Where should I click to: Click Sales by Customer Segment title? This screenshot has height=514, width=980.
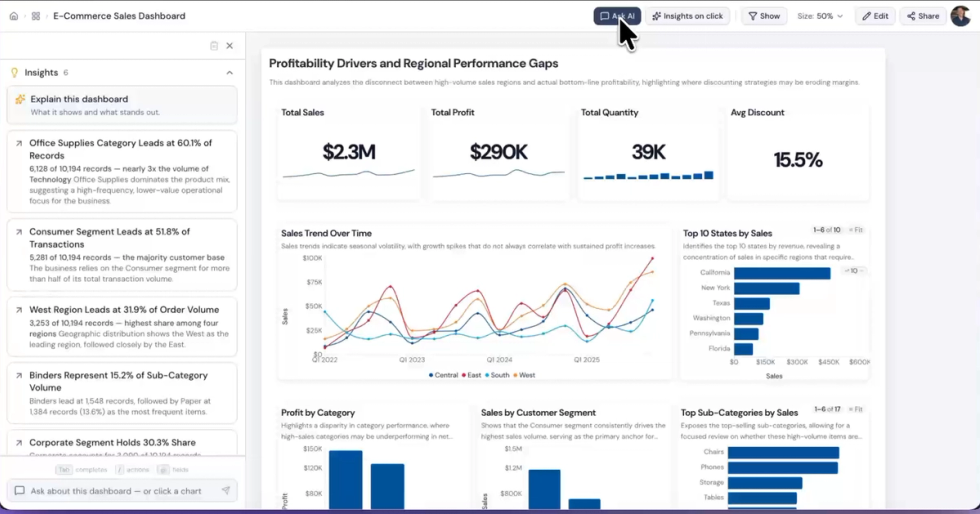538,413
